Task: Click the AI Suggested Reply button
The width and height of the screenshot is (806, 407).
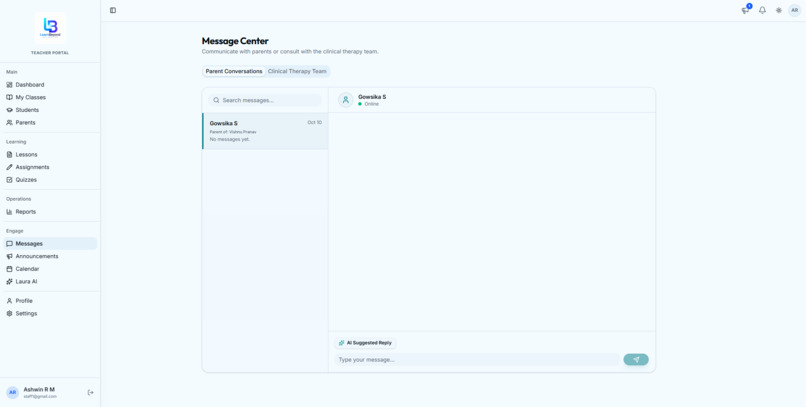Action: coord(365,343)
